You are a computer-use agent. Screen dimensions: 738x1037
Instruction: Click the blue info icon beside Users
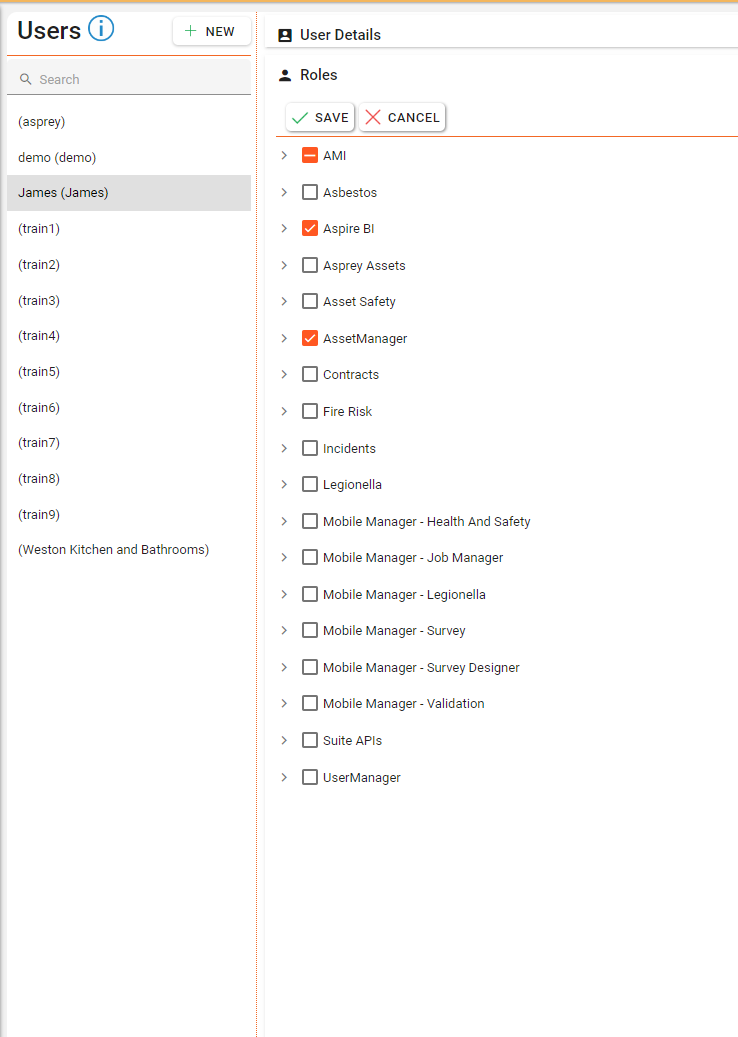click(x=101, y=30)
